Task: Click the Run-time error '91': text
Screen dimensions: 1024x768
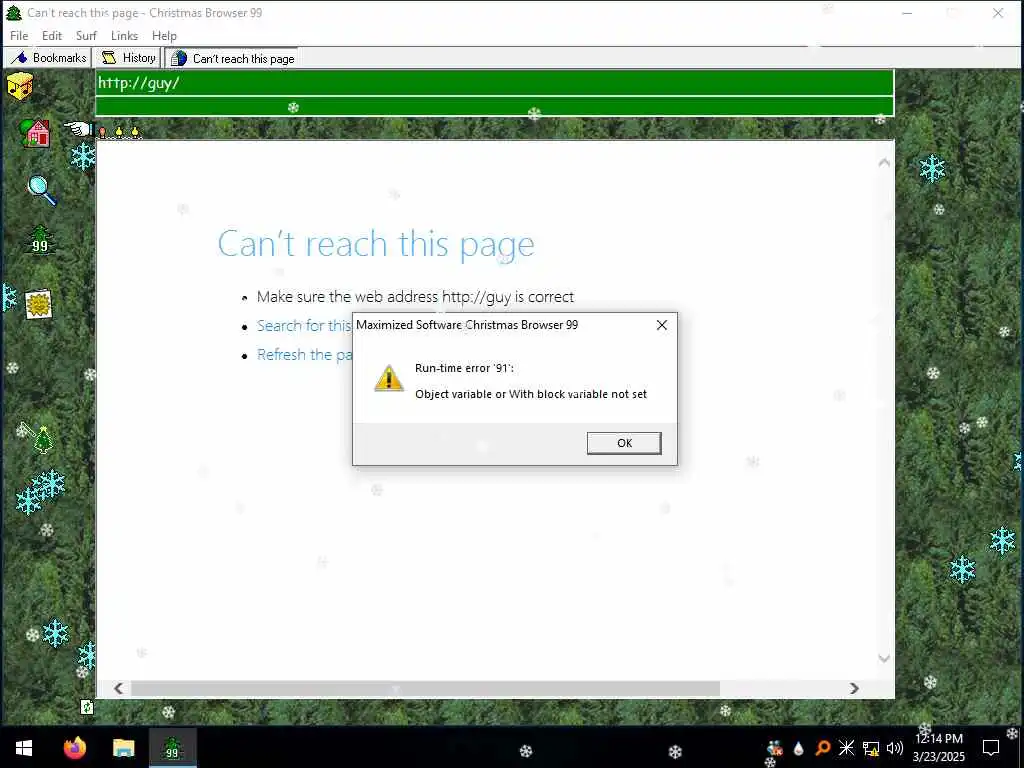Action: (x=464, y=368)
